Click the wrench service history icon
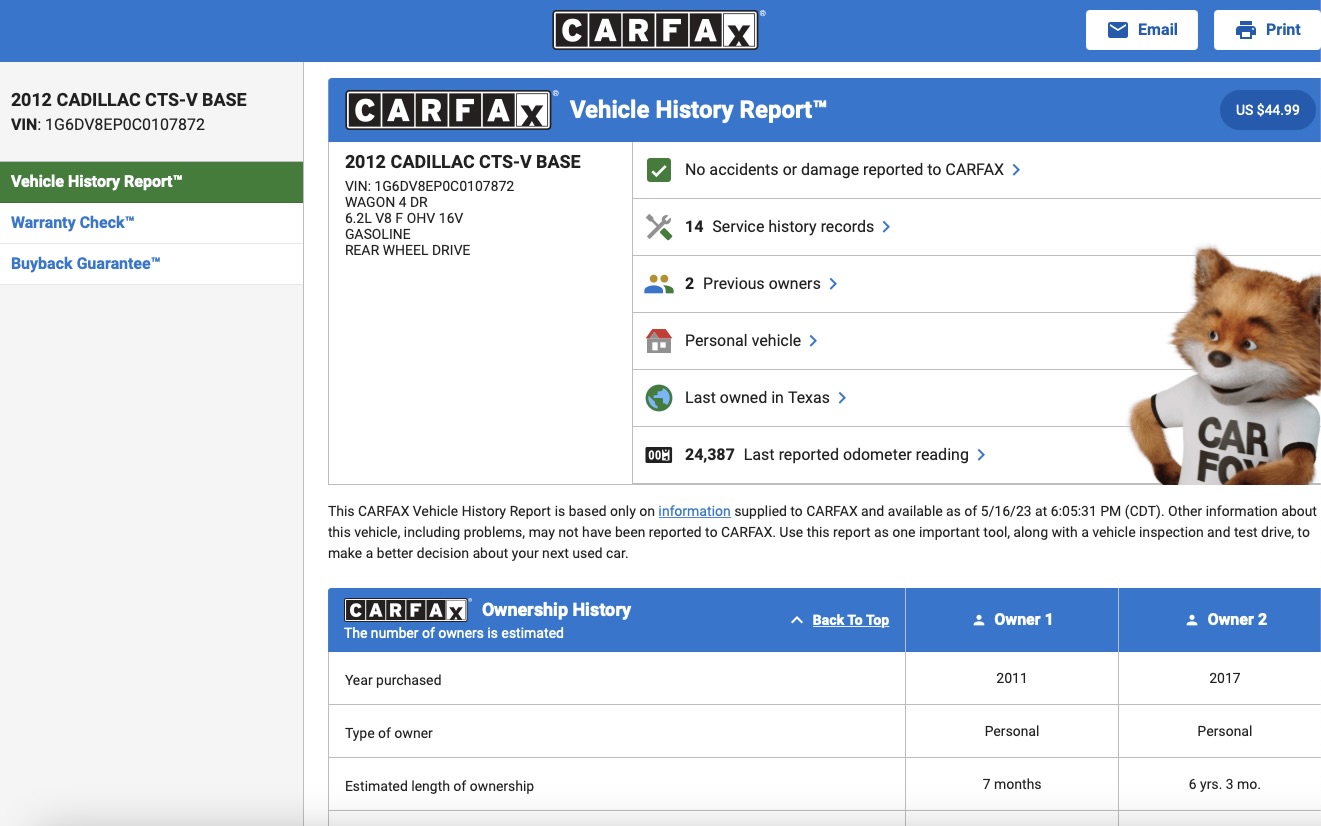 click(x=658, y=227)
